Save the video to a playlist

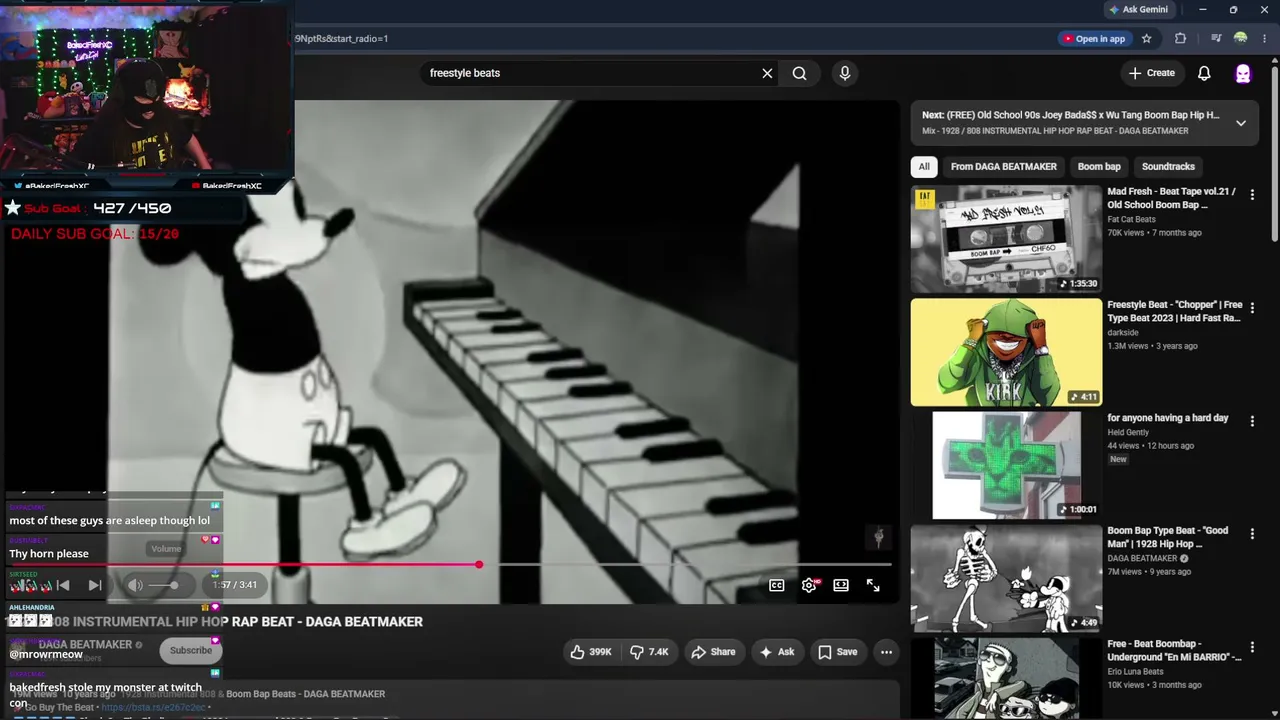pos(837,652)
